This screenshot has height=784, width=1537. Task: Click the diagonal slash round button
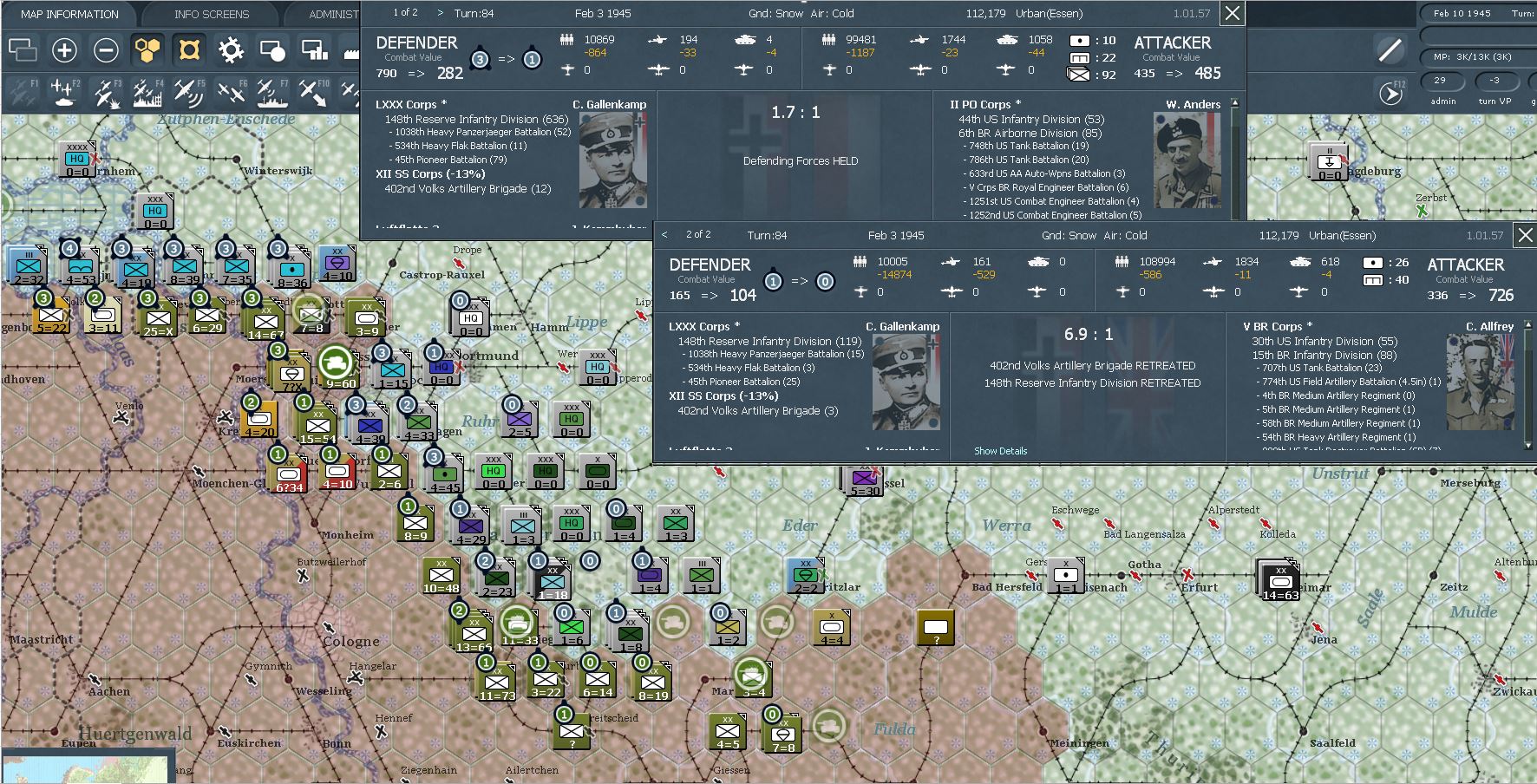pyautogui.click(x=1390, y=50)
